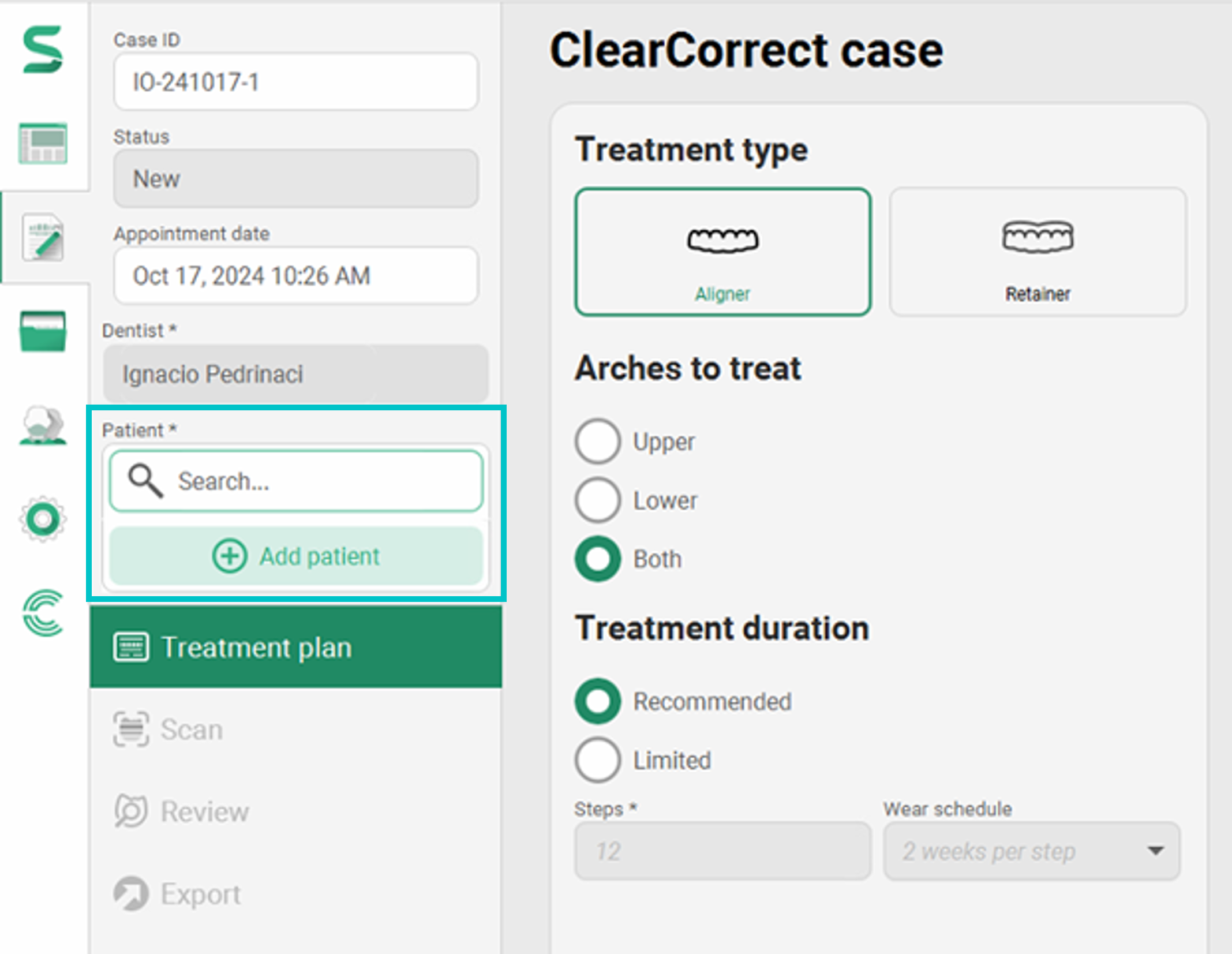Click the Treatment plan keyboard icon
The height and width of the screenshot is (954, 1232).
[x=131, y=647]
